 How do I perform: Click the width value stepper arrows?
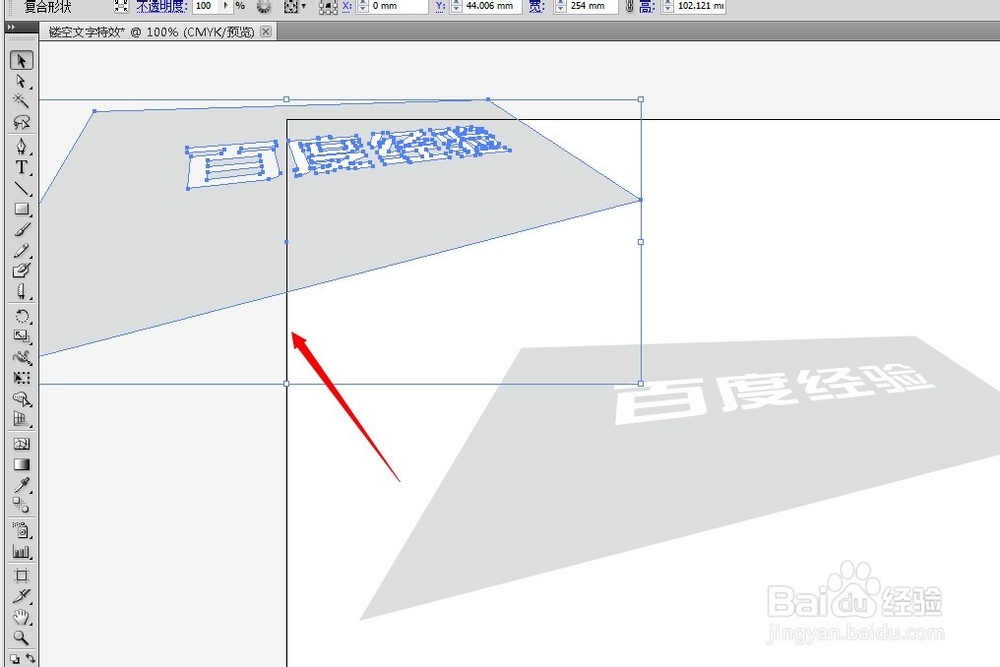560,6
